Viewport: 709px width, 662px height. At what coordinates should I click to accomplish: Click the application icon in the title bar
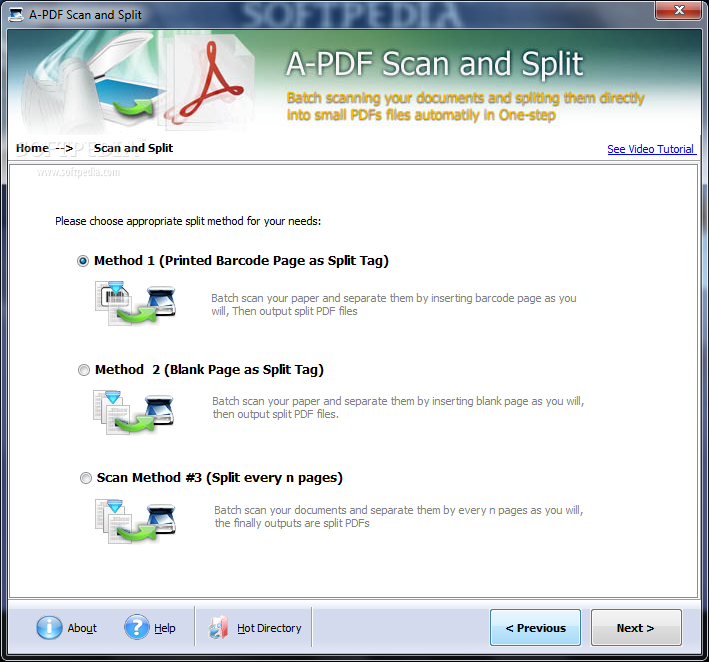(x=16, y=15)
